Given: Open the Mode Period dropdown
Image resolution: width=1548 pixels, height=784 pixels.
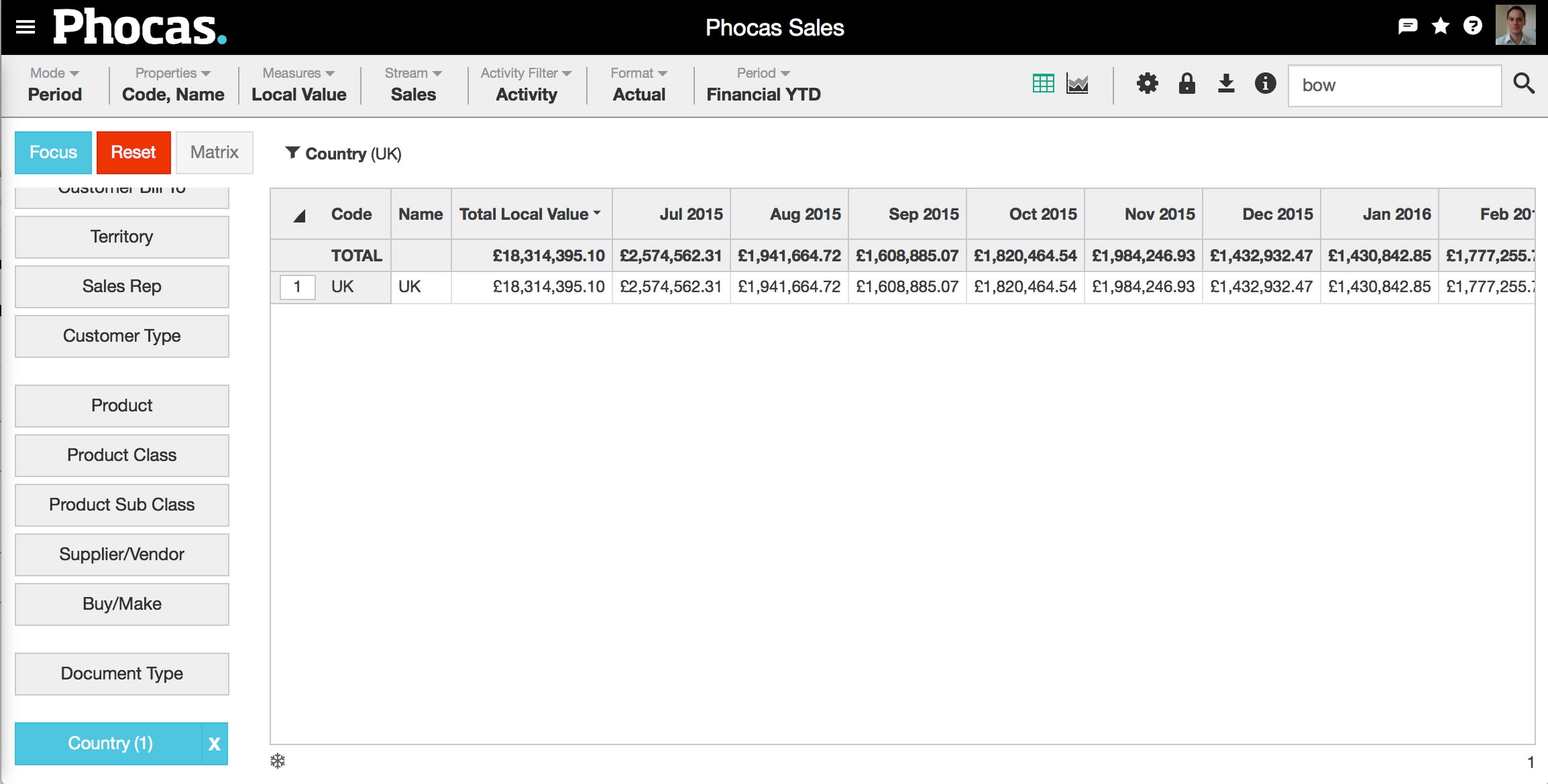Looking at the screenshot, I should [54, 84].
